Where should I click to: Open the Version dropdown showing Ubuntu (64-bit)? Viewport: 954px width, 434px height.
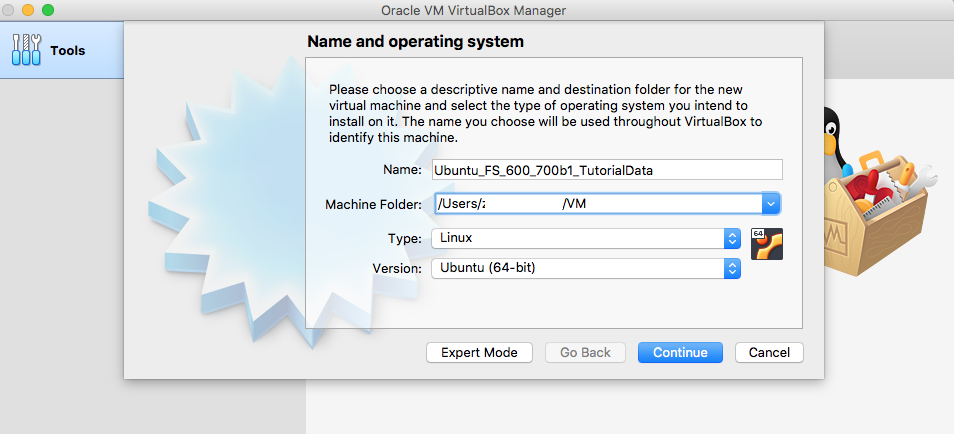click(x=586, y=268)
